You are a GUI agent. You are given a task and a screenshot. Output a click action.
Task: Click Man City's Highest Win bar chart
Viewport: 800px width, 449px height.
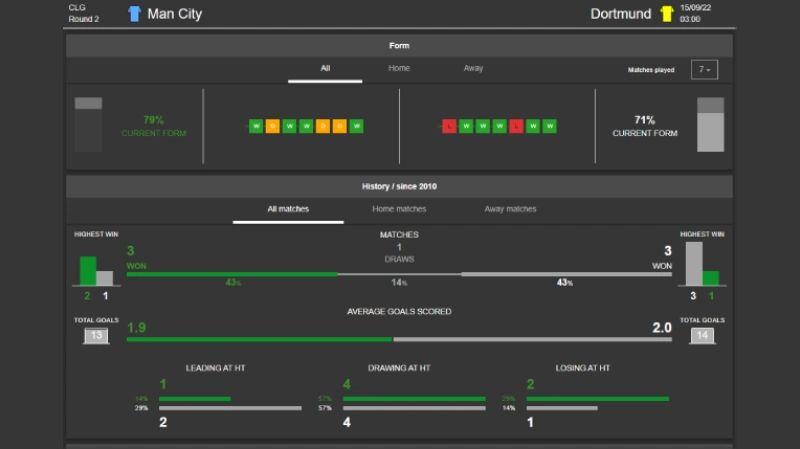pyautogui.click(x=96, y=271)
